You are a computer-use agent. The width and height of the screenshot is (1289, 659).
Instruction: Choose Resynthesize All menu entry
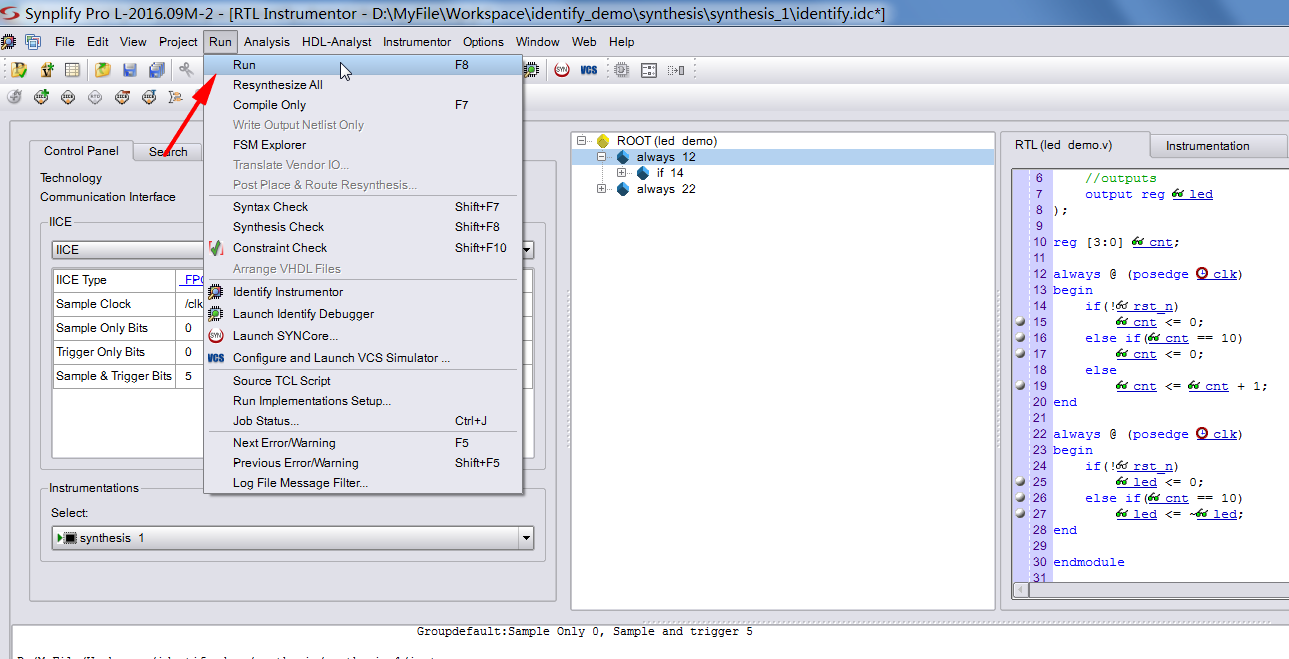(363, 85)
